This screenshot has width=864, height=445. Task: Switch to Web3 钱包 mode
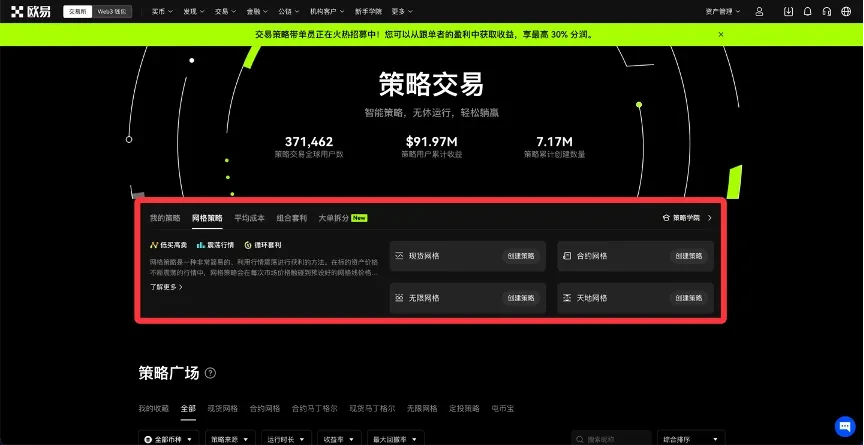[113, 12]
